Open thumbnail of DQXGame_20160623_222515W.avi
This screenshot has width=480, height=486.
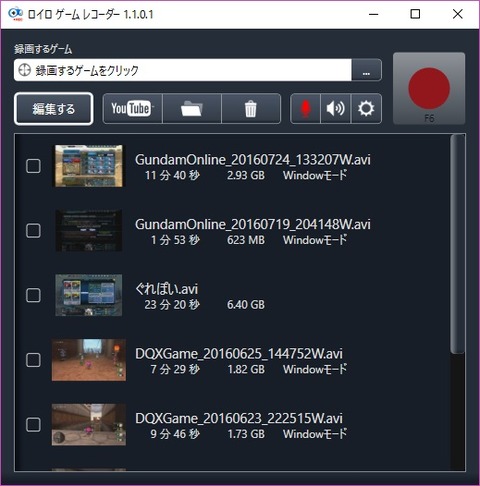(89, 425)
